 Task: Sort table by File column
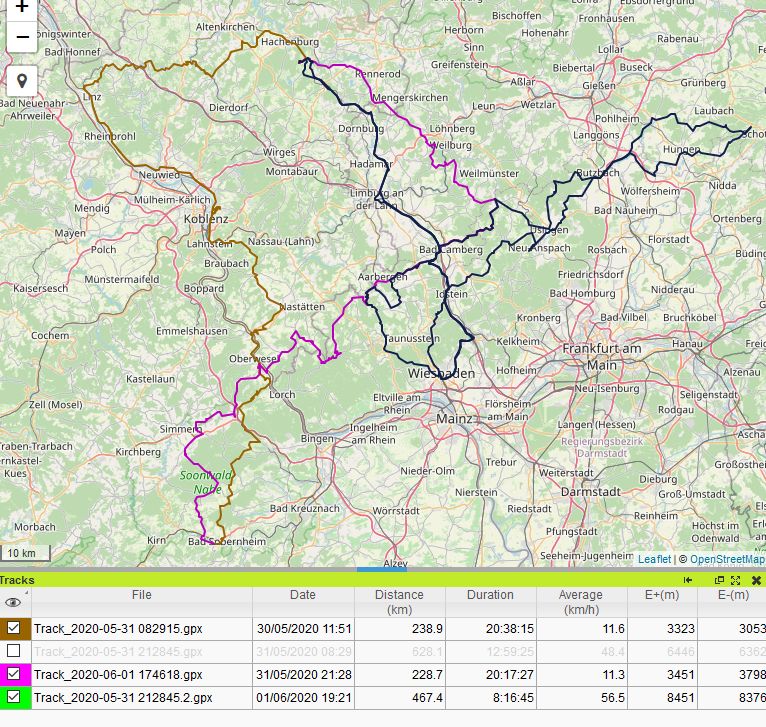point(142,602)
